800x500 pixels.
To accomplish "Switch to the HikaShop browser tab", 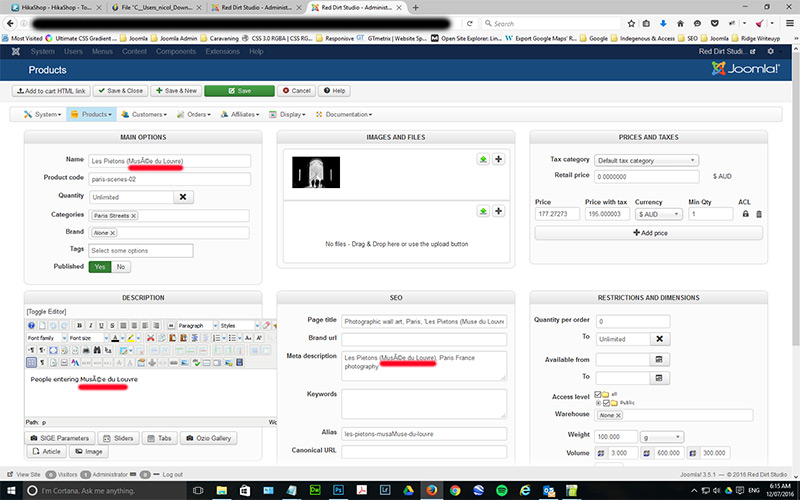I will click(x=55, y=8).
